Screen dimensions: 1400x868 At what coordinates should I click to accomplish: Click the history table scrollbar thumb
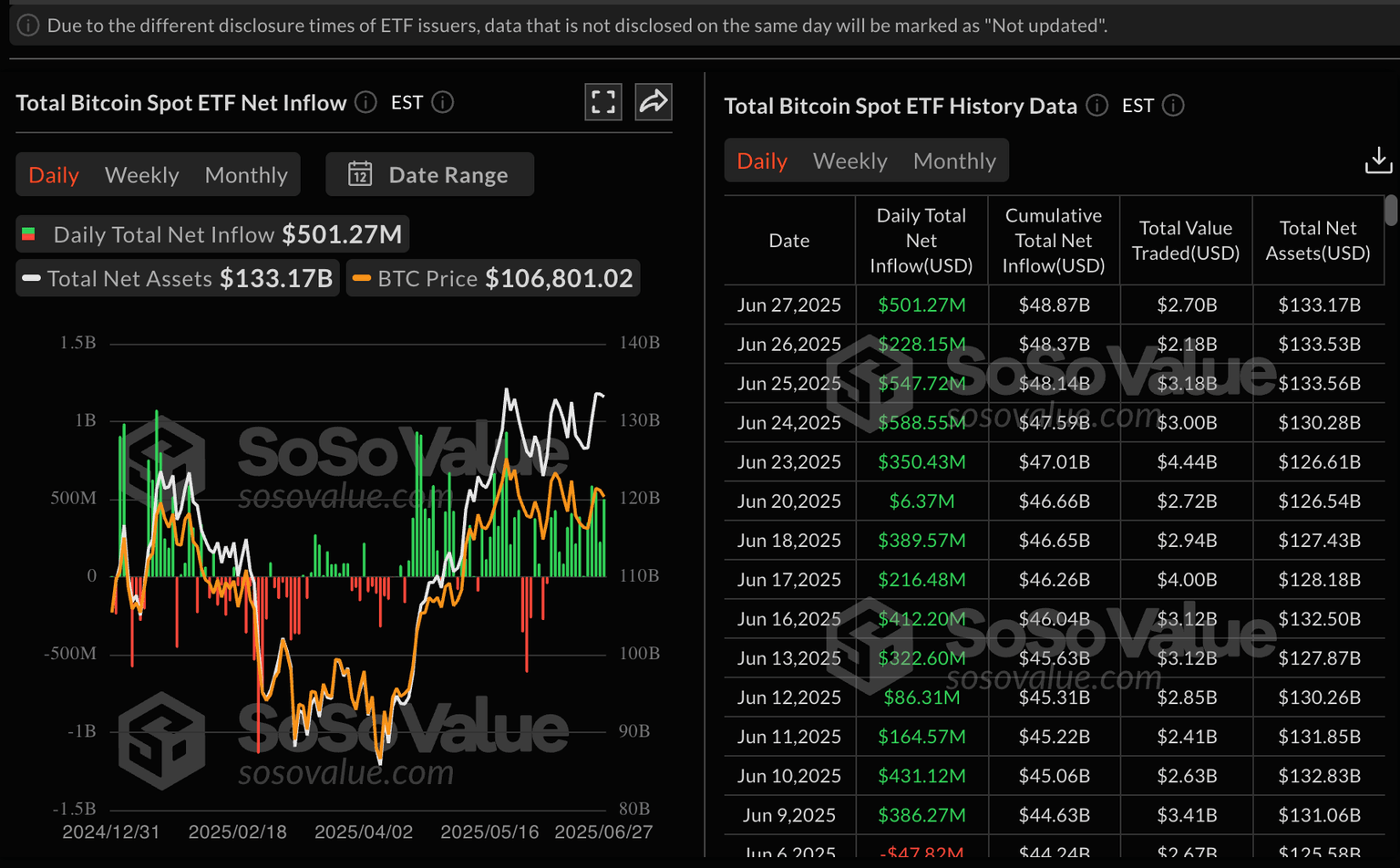coord(1390,210)
